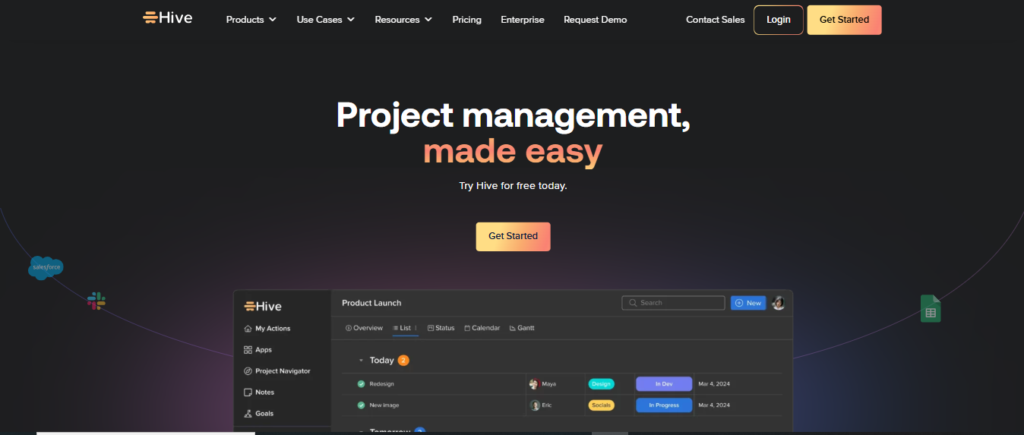Click the plus icon on the New button
This screenshot has width=1024, height=435.
tap(739, 303)
